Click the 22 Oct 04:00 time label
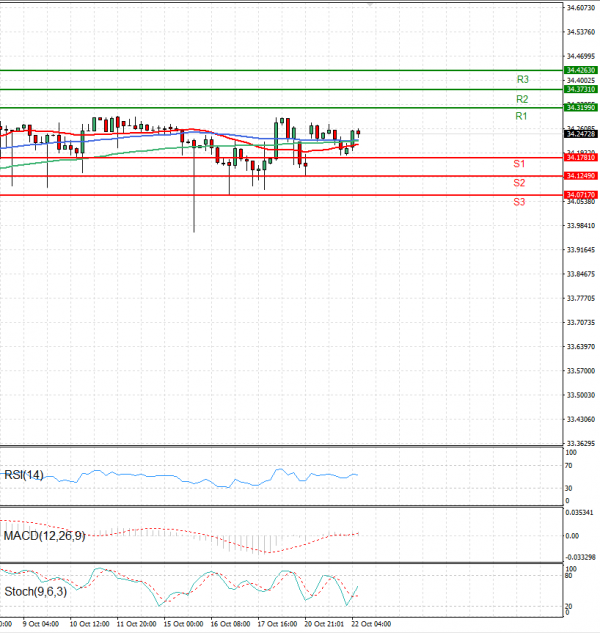The image size is (600, 633). pyautogui.click(x=371, y=624)
